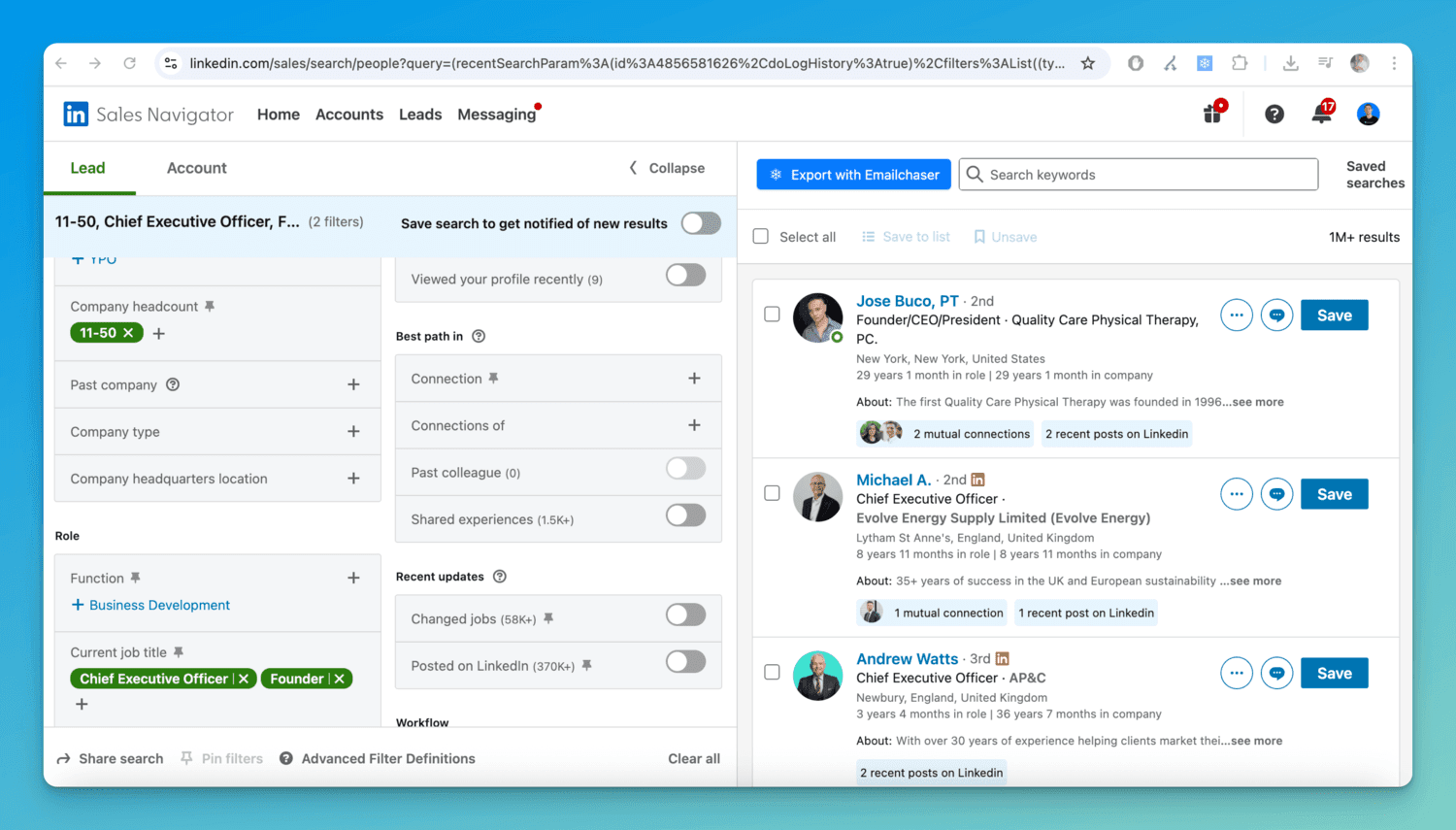Image resolution: width=1456 pixels, height=830 pixels.
Task: Select the Lead tab
Action: (87, 168)
